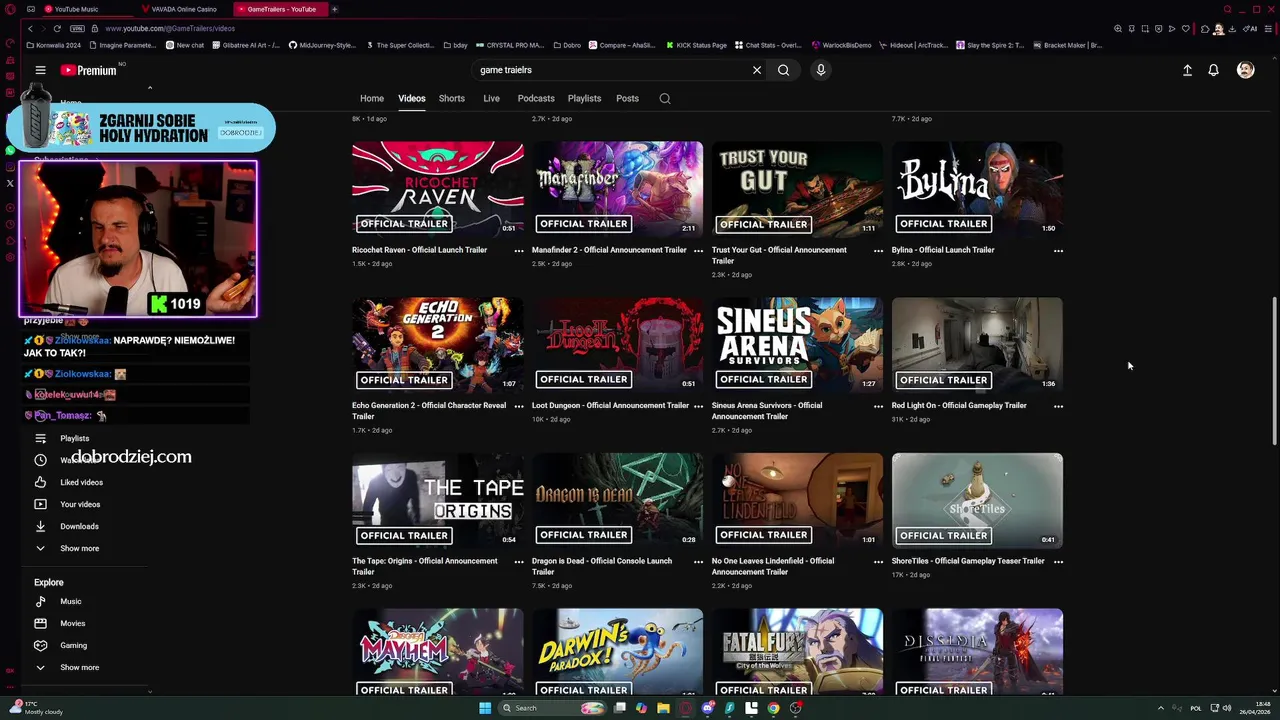Open more options for The Tape: Origins video
Image resolution: width=1280 pixels, height=720 pixels.
coord(518,562)
